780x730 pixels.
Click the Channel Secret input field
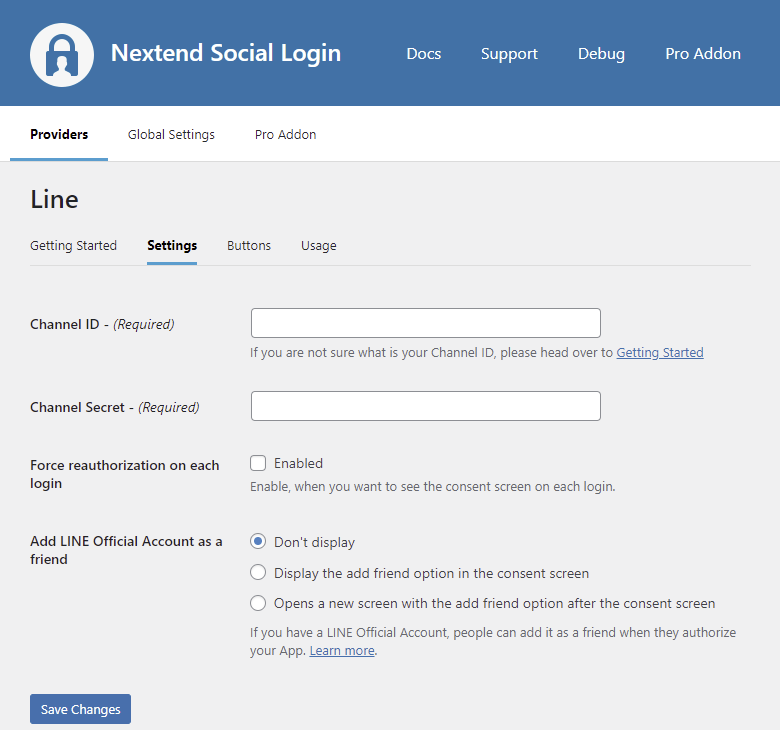[425, 406]
